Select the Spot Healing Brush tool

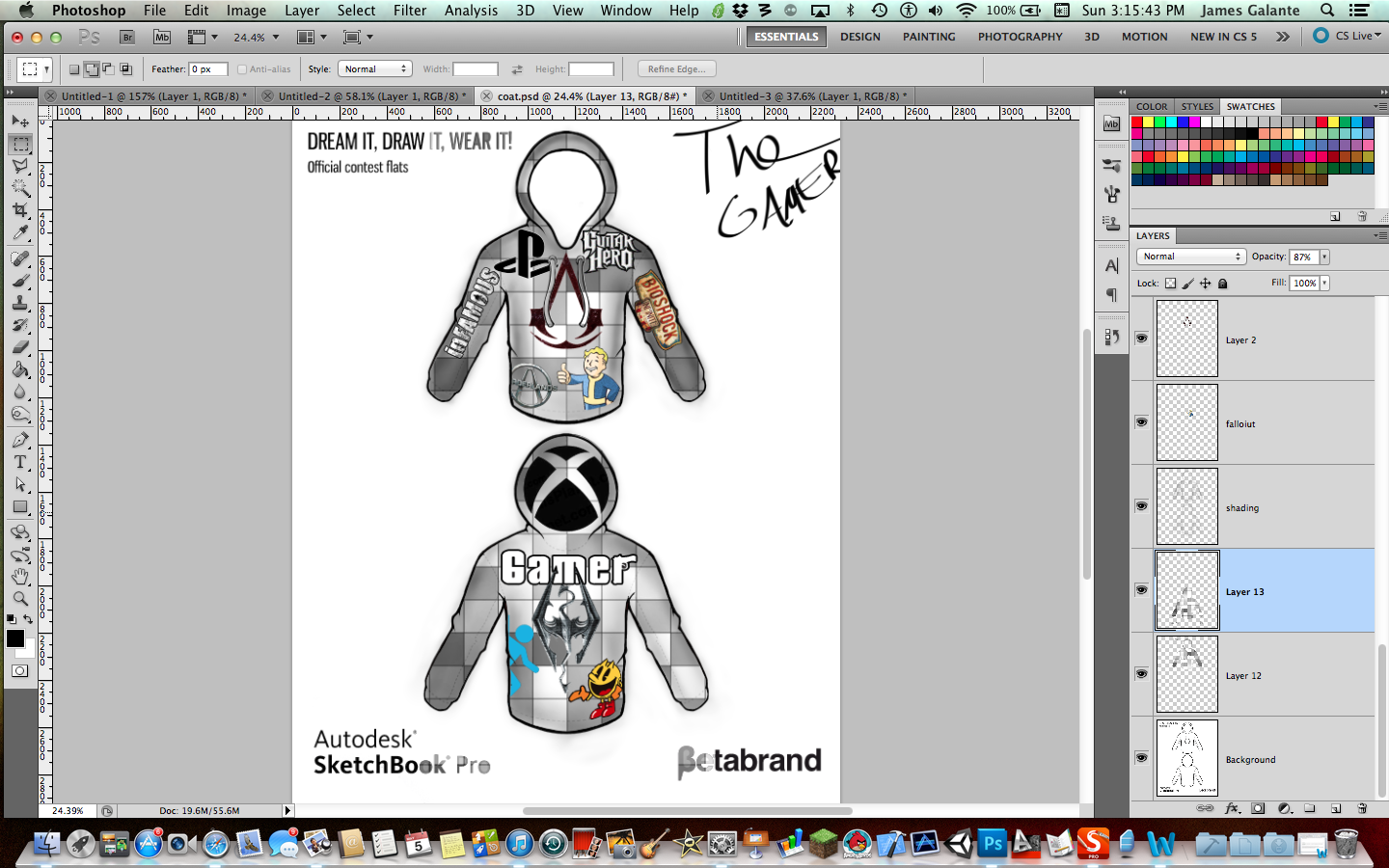[20, 258]
